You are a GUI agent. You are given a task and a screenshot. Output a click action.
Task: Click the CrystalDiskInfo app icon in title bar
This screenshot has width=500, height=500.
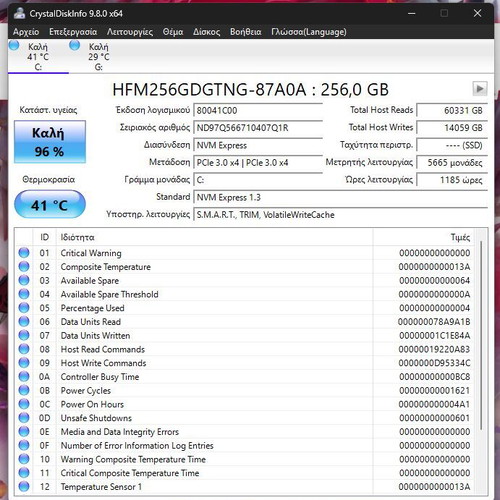tap(20, 13)
